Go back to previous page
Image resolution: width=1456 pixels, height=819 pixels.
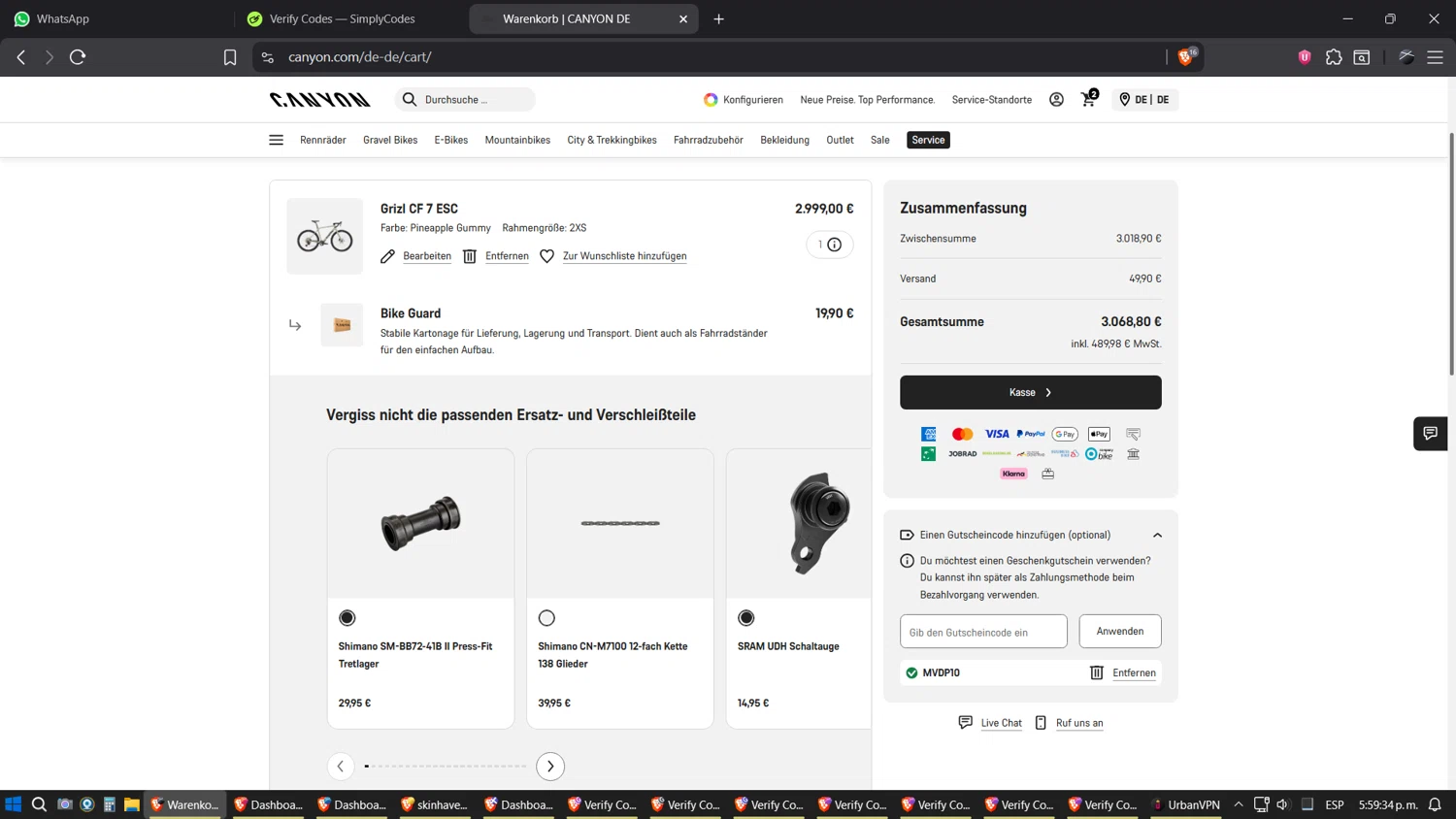click(21, 57)
